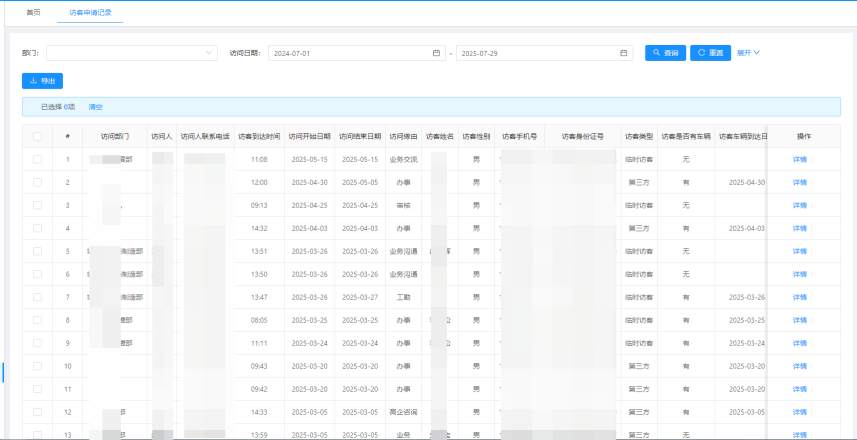Click arrival time 09:13 in row 3

coord(259,206)
